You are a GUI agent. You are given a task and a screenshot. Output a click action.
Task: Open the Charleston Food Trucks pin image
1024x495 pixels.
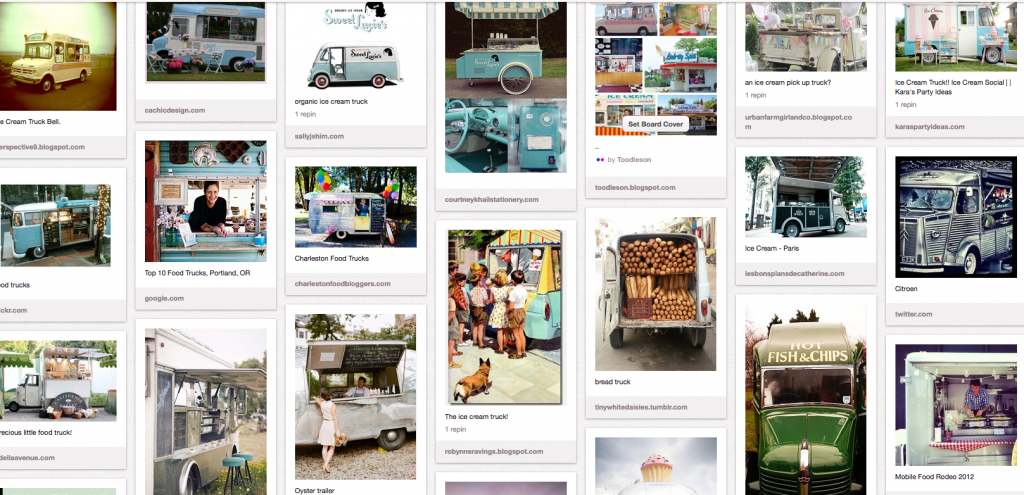click(x=356, y=207)
